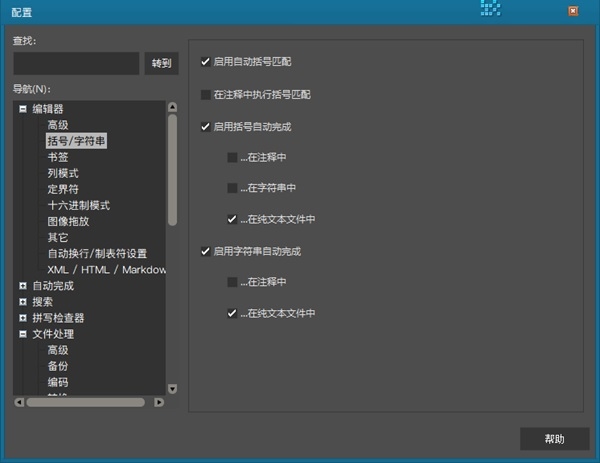Check ...在注释中 under 启用括号自动完成
600x463 pixels.
pyautogui.click(x=232, y=157)
